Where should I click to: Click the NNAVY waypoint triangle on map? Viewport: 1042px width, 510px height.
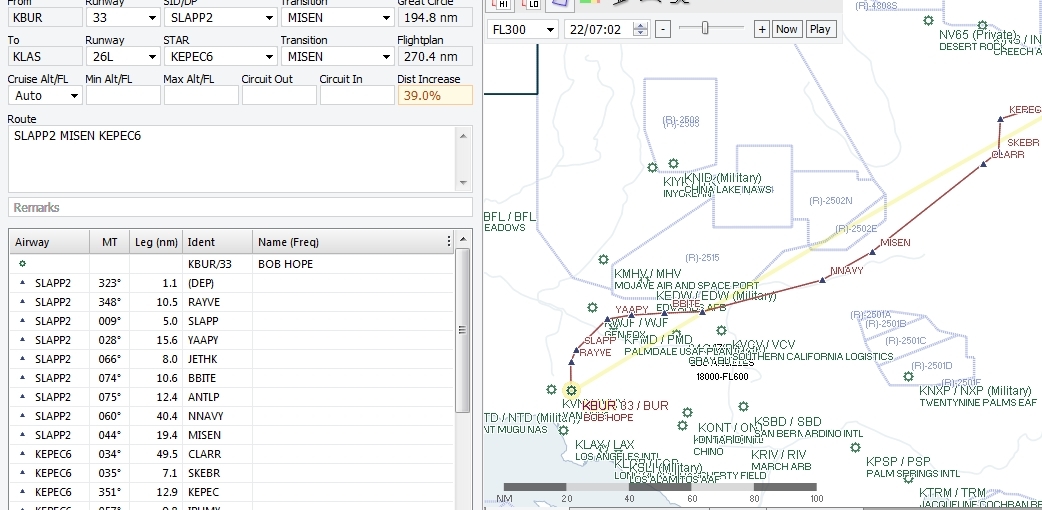point(823,280)
